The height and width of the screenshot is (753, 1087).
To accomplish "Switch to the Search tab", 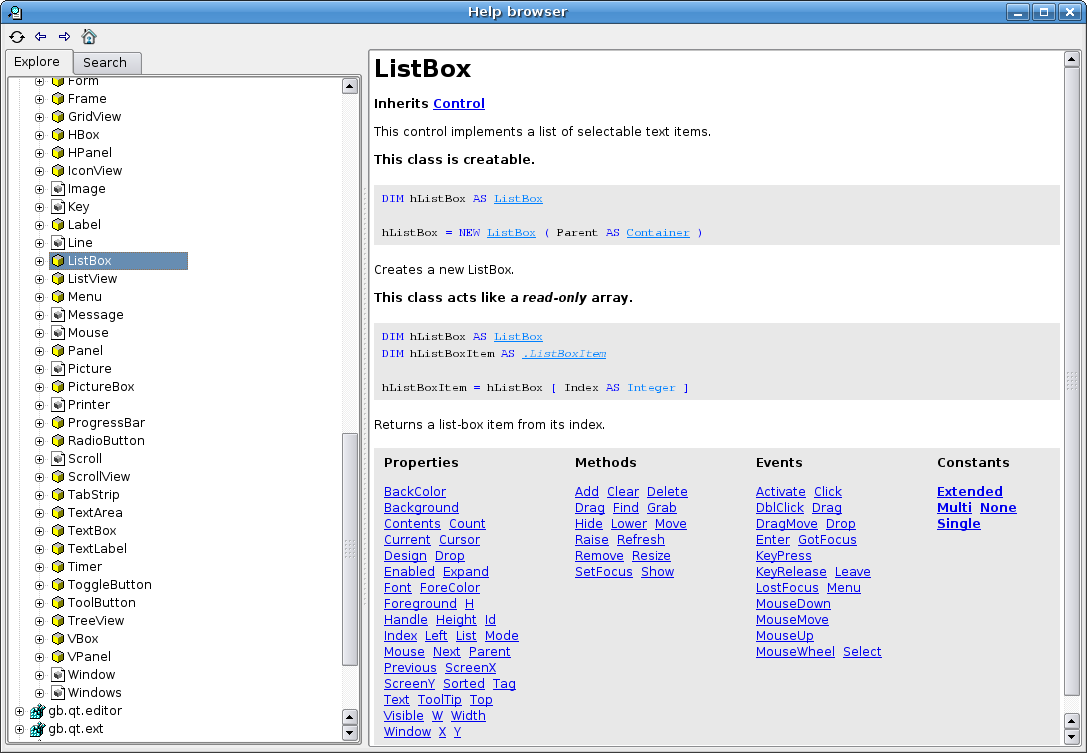I will click(x=105, y=62).
